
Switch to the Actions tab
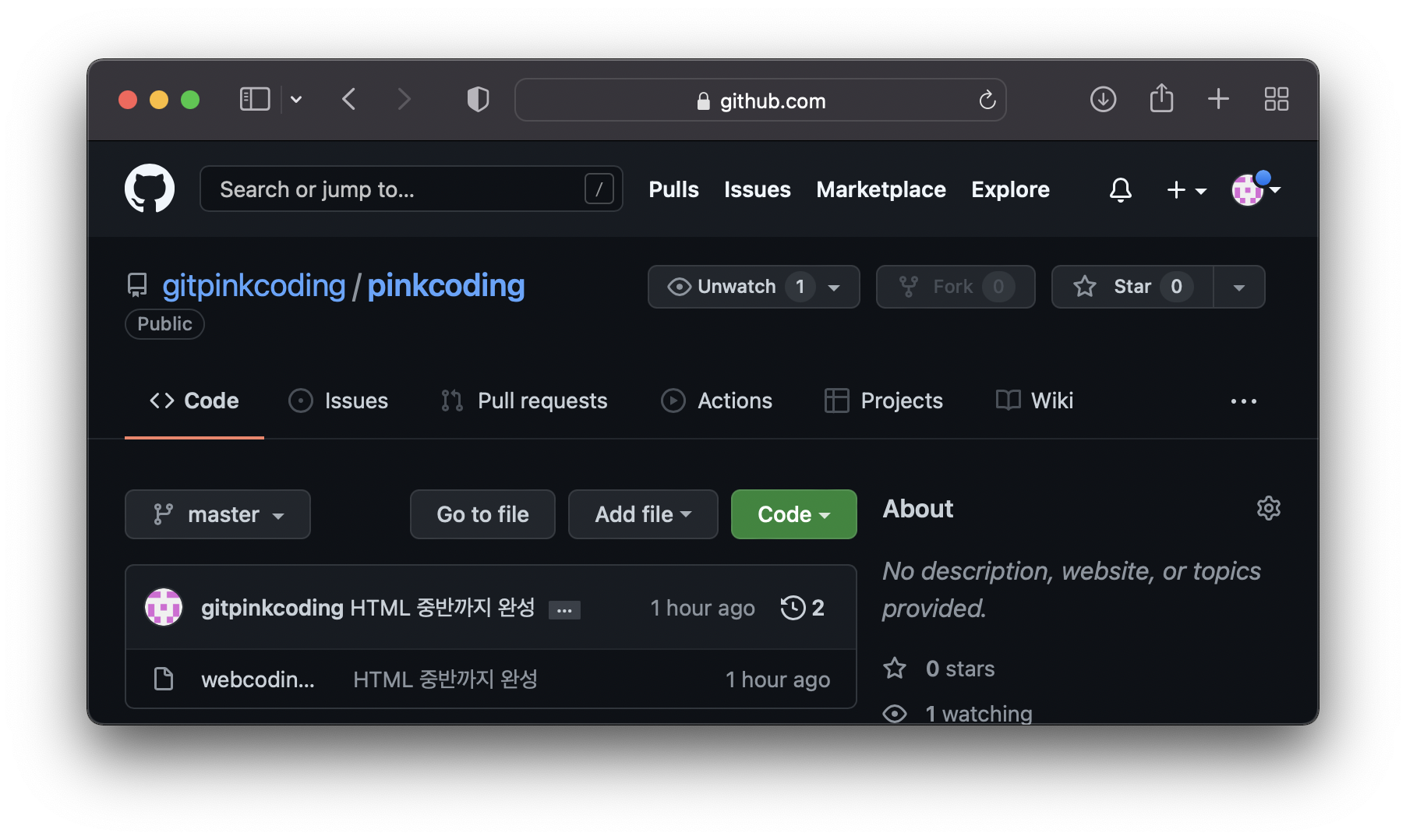716,401
